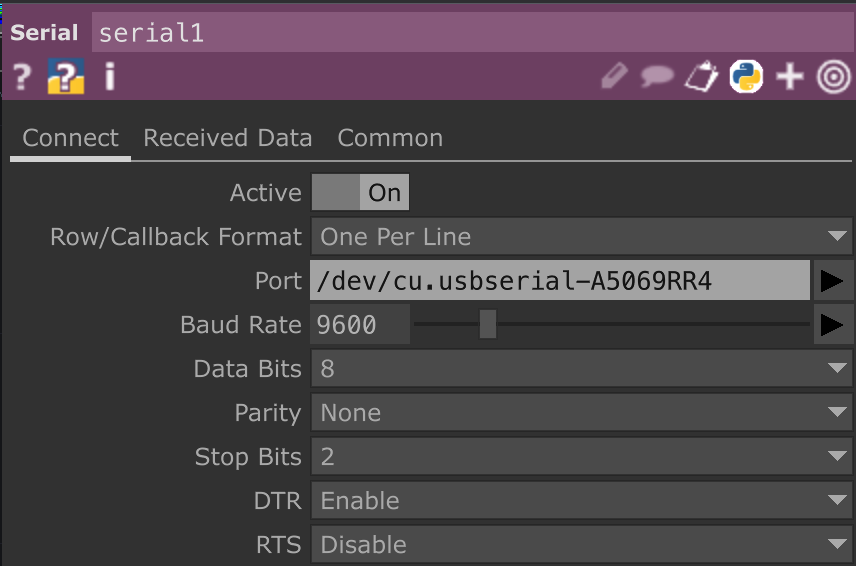Click the Baud Rate slider handle
The image size is (856, 566).
click(488, 324)
